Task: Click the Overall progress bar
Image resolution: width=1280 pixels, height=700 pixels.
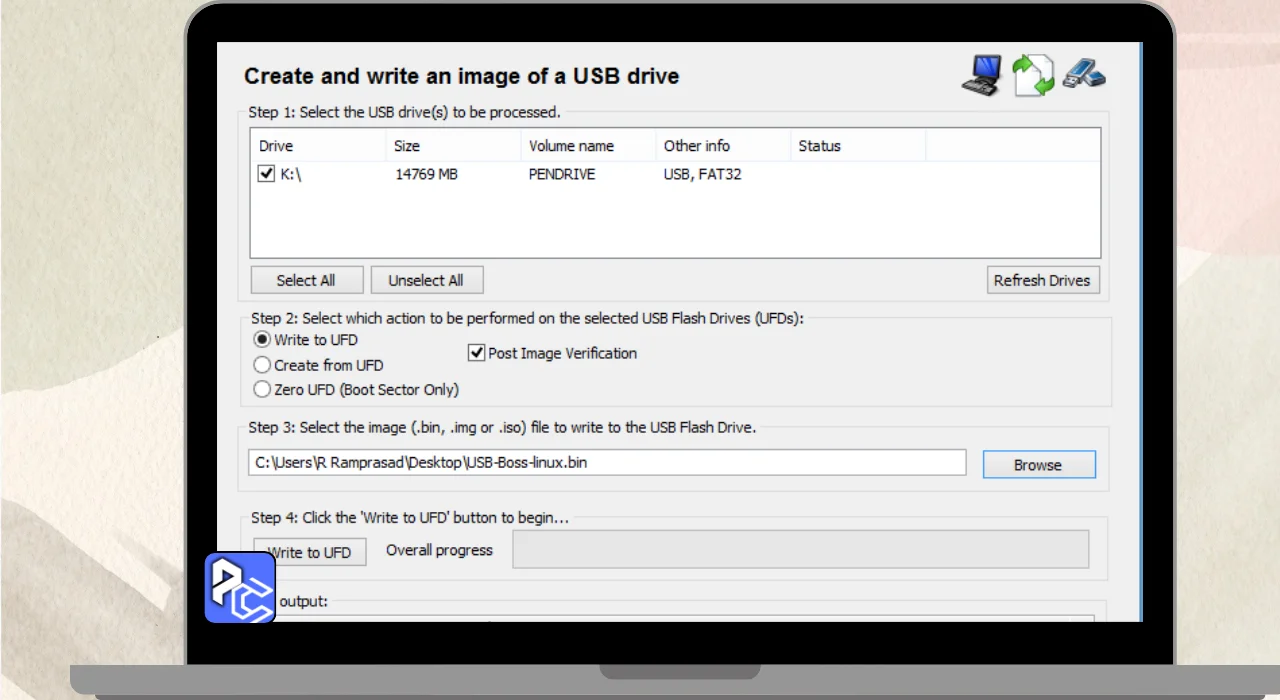Action: pyautogui.click(x=800, y=549)
